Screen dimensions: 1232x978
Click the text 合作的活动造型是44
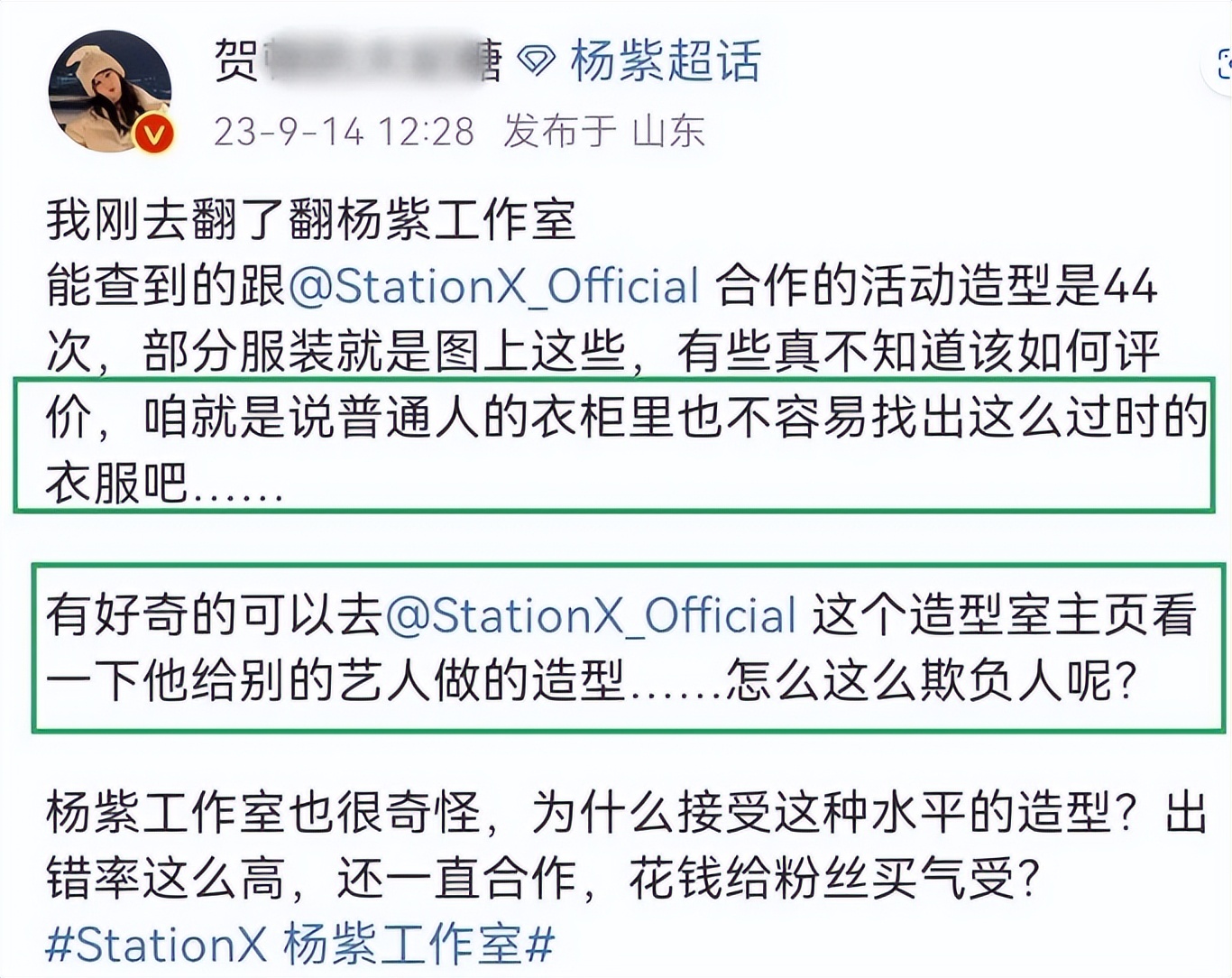pos(935,286)
